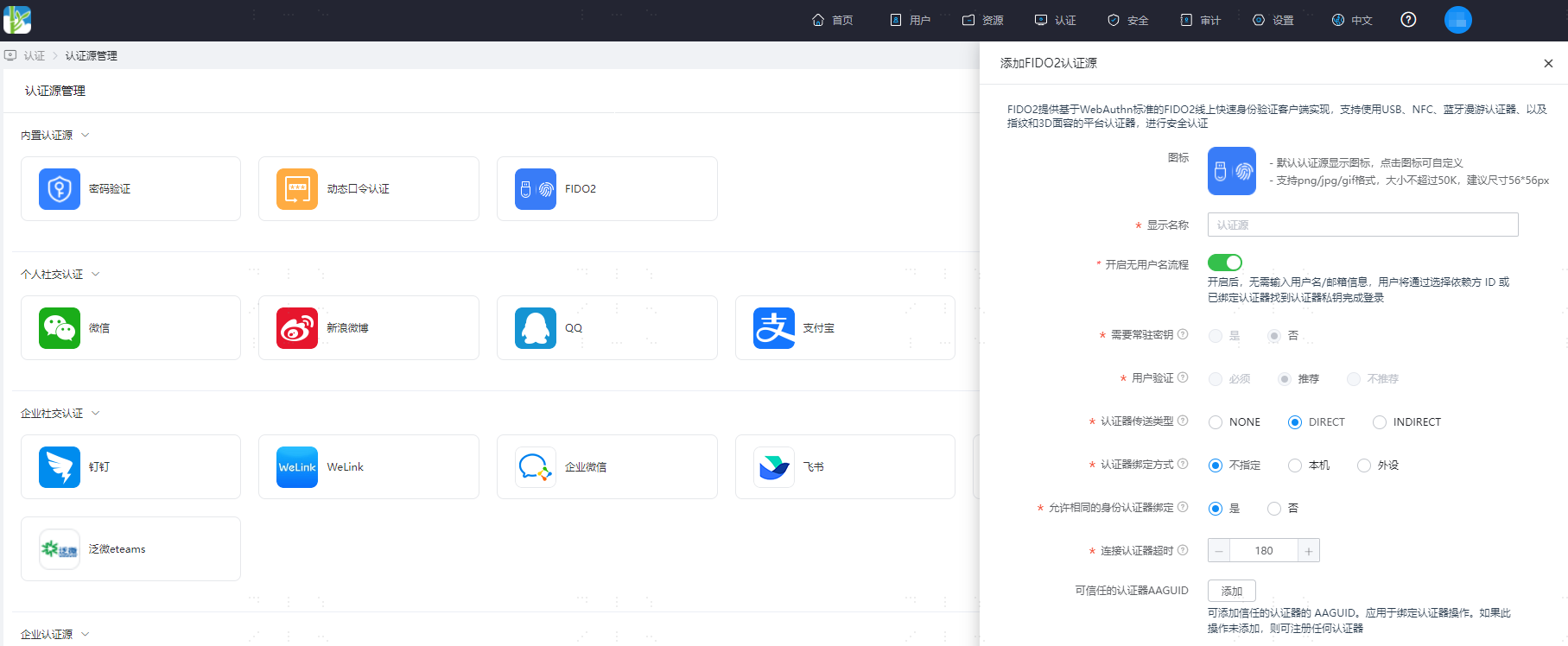Image resolution: width=1568 pixels, height=646 pixels.
Task: Select the 新浪微博 Weibo icon
Action: point(297,328)
